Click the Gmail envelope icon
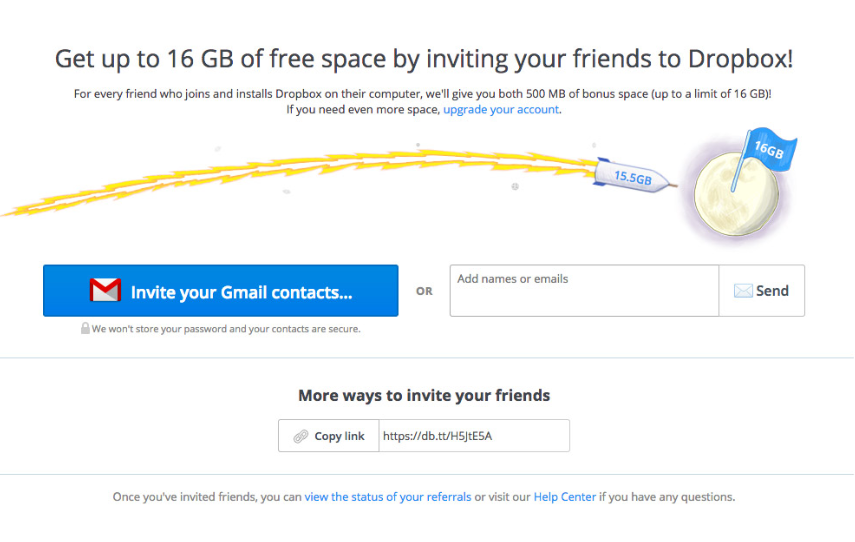Viewport: 855px width, 542px height. 105,291
